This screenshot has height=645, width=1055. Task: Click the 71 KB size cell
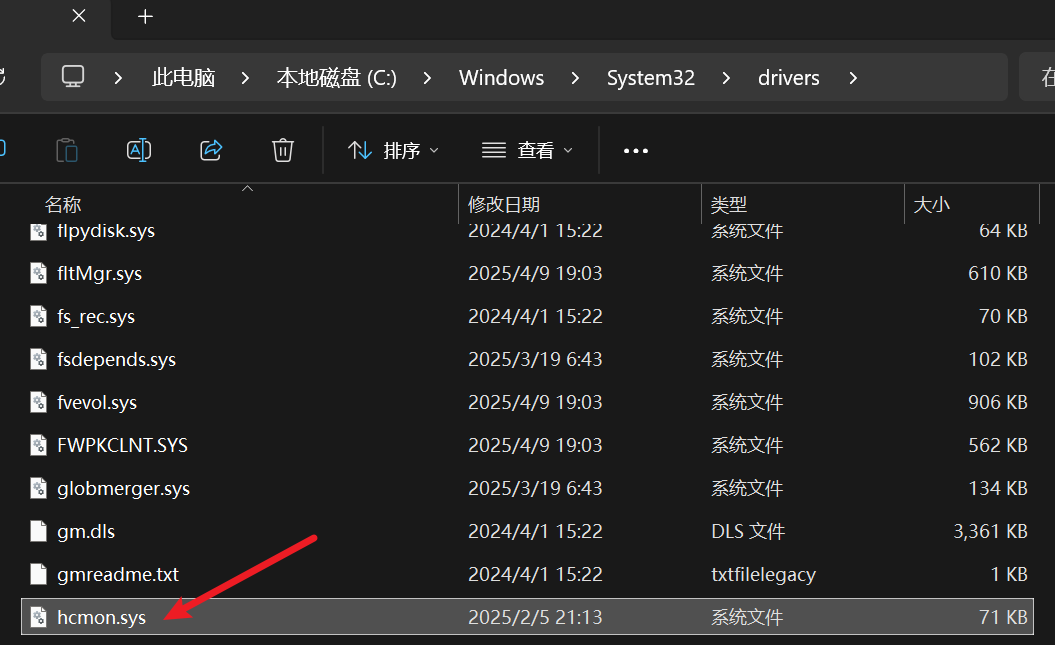click(x=1003, y=617)
